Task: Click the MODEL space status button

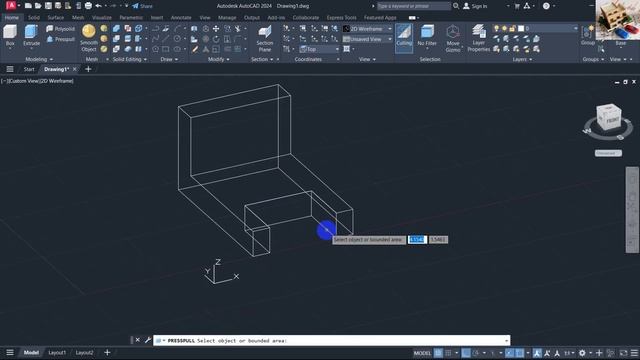Action: 422,353
